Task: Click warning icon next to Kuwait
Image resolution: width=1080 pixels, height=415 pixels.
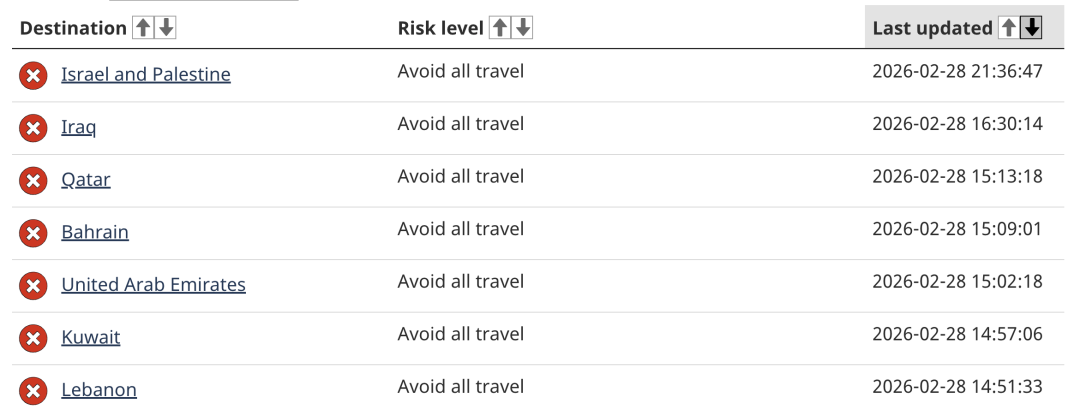Action: (33, 338)
